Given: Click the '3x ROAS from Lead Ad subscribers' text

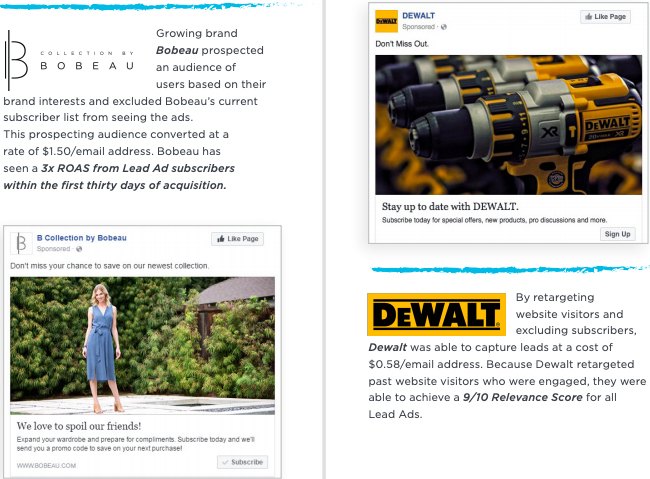Looking at the screenshot, I should tap(138, 168).
